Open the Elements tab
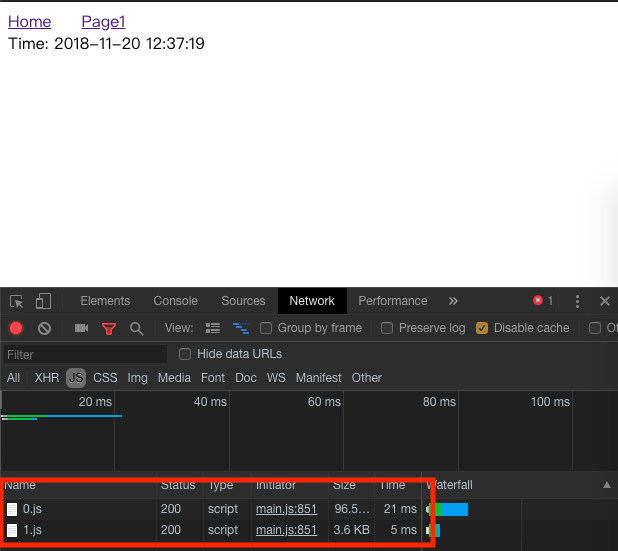This screenshot has width=618, height=551. click(x=105, y=301)
